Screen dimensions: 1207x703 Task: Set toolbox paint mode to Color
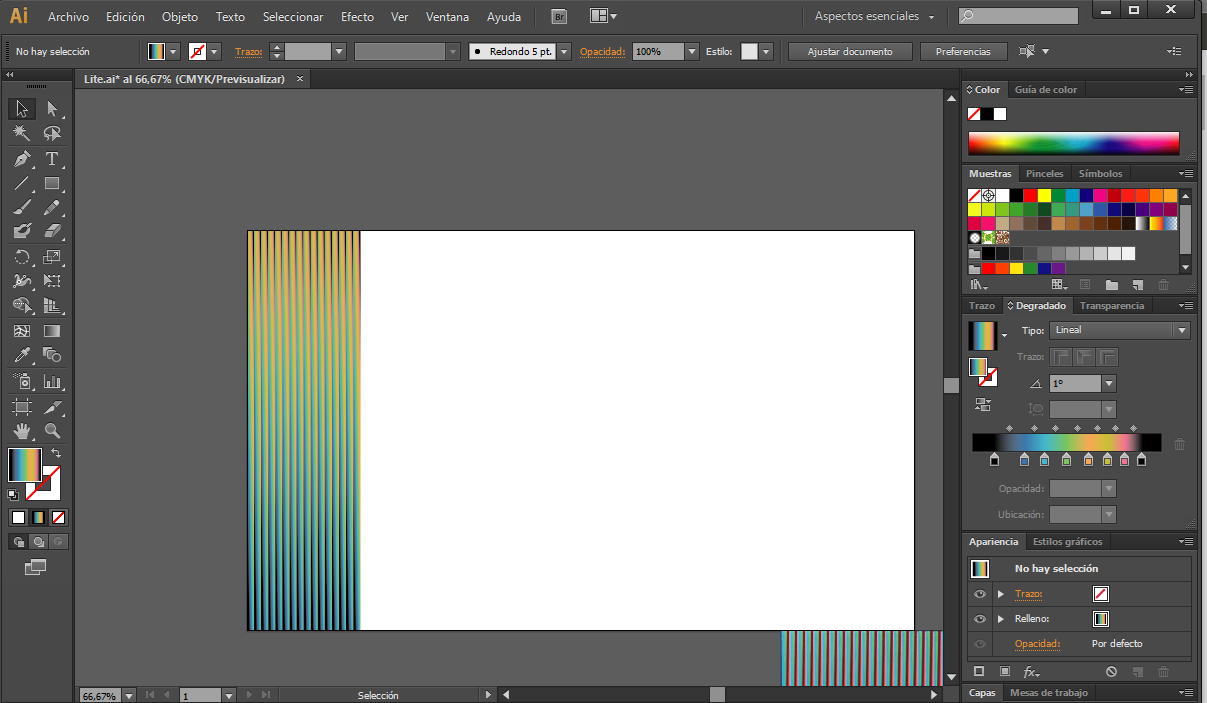tap(18, 517)
